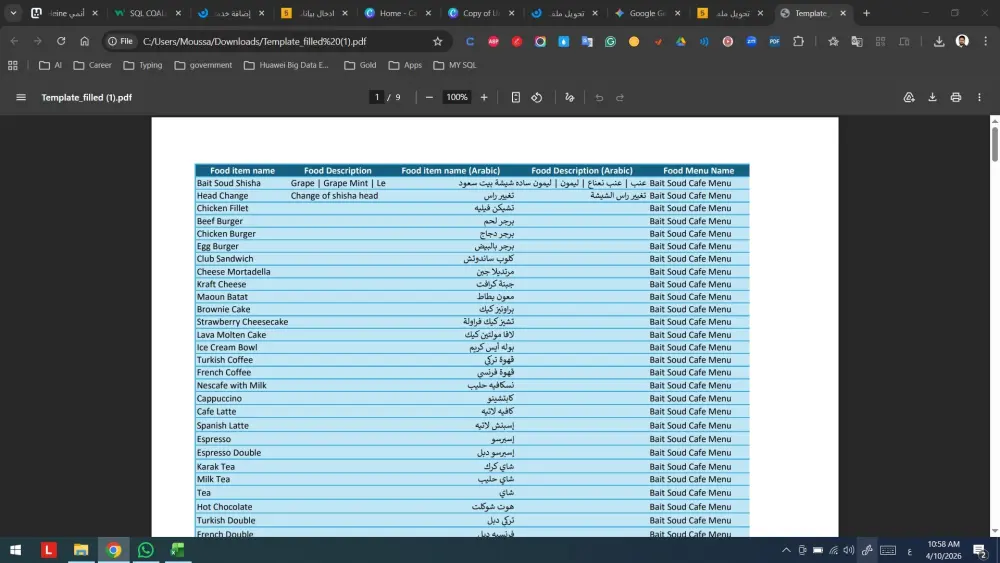The width and height of the screenshot is (1000, 563).
Task: Open the Gold bookmarks folder
Action: pyautogui.click(x=360, y=65)
